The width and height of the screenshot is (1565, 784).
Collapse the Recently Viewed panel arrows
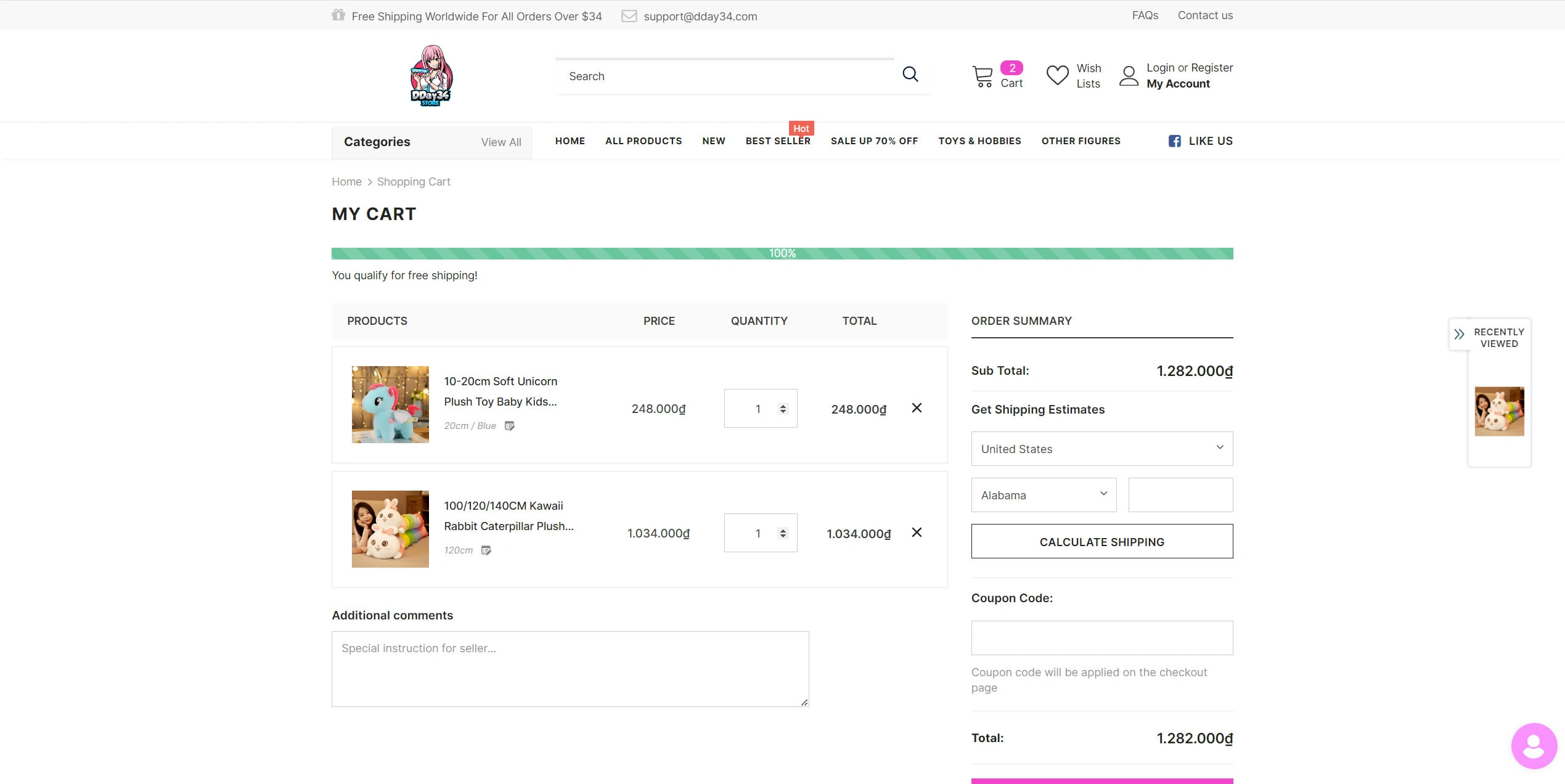pyautogui.click(x=1459, y=335)
